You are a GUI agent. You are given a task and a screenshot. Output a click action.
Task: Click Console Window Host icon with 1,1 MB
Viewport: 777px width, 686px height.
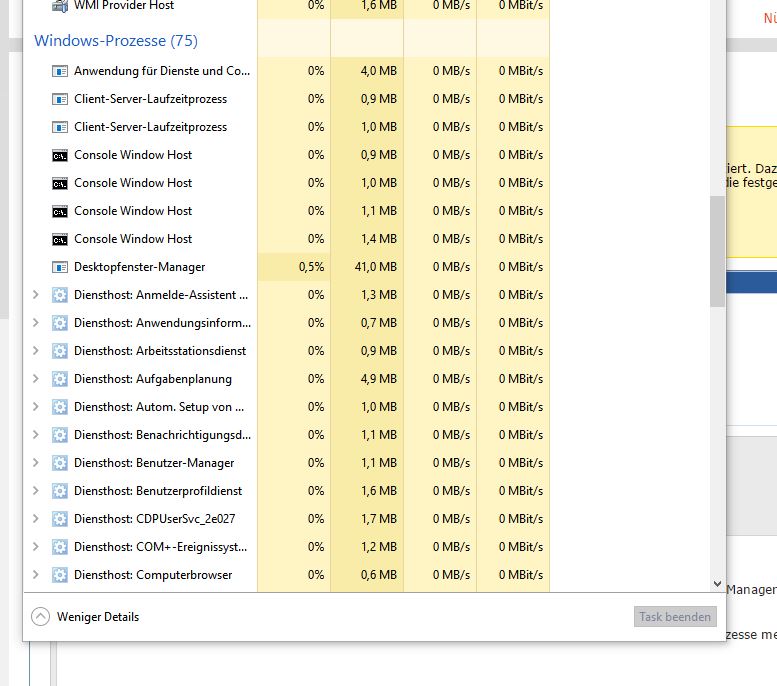pyautogui.click(x=60, y=212)
